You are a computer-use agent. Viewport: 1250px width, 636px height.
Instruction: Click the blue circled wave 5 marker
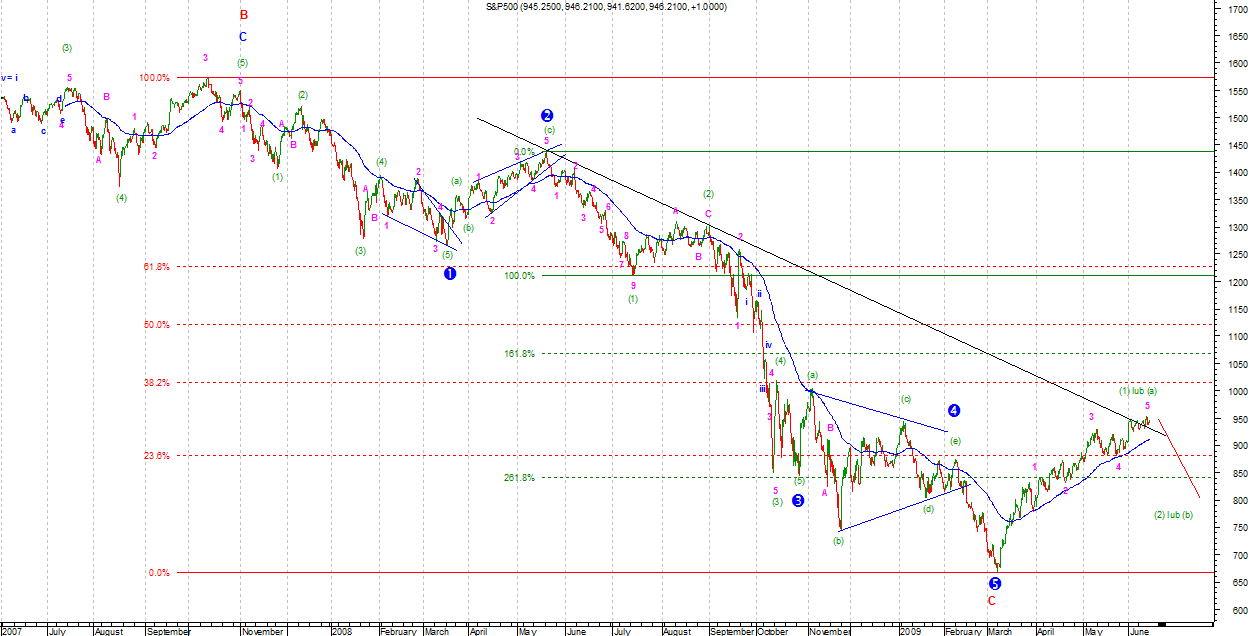coord(995,583)
